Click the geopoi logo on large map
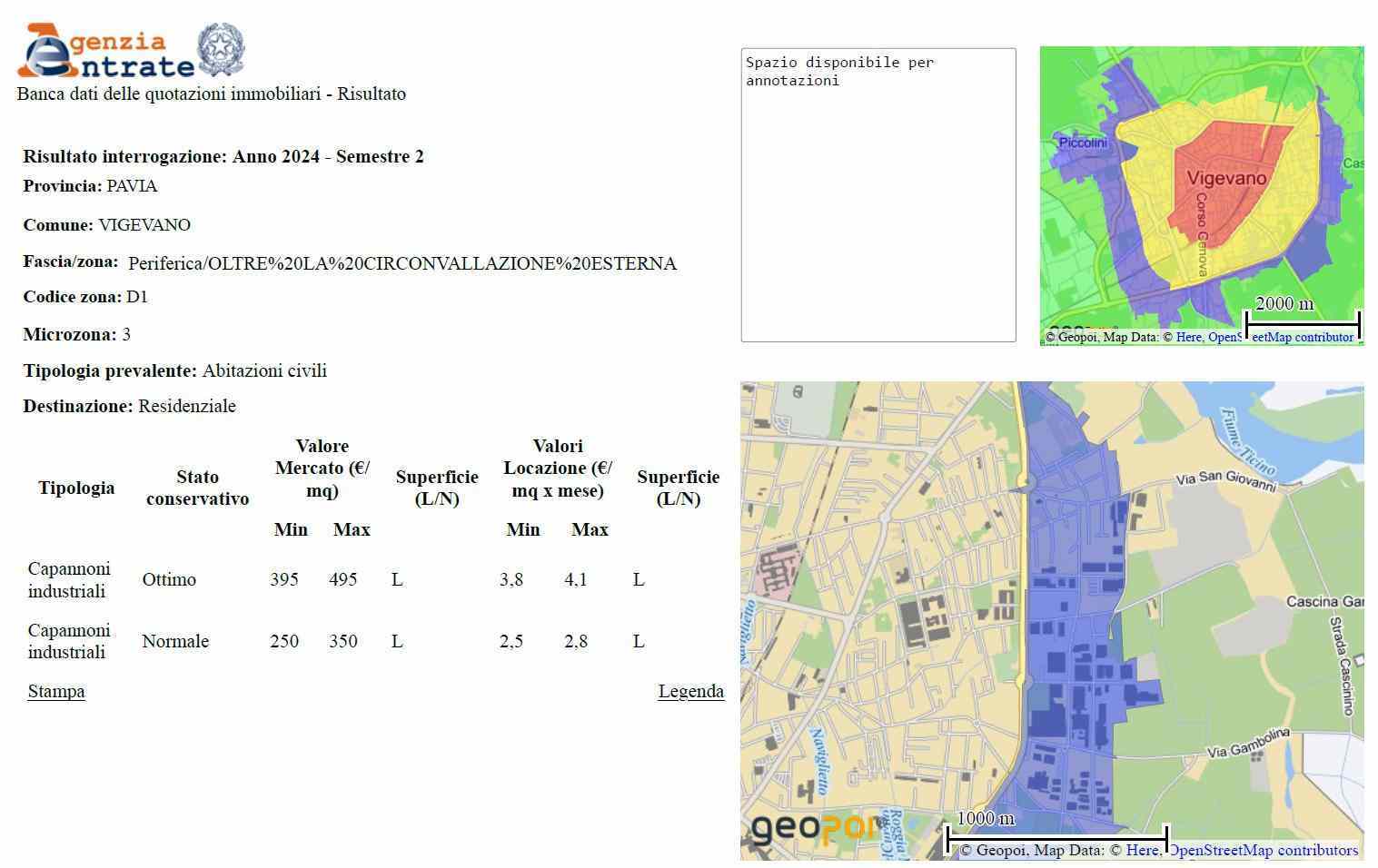Viewport: 1378px width, 868px height. coord(813,828)
